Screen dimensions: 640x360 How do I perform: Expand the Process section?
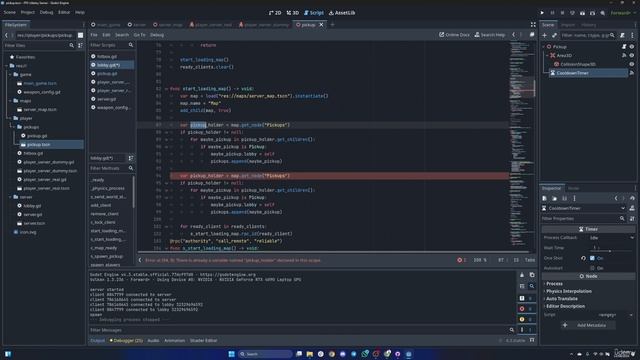click(554, 284)
